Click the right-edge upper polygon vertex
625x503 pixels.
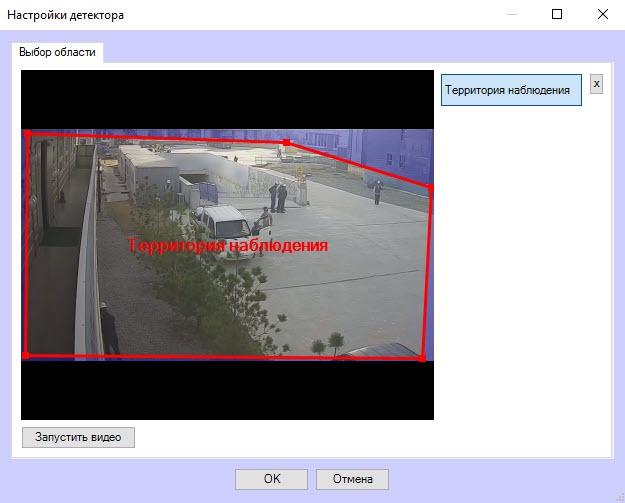tap(430, 186)
